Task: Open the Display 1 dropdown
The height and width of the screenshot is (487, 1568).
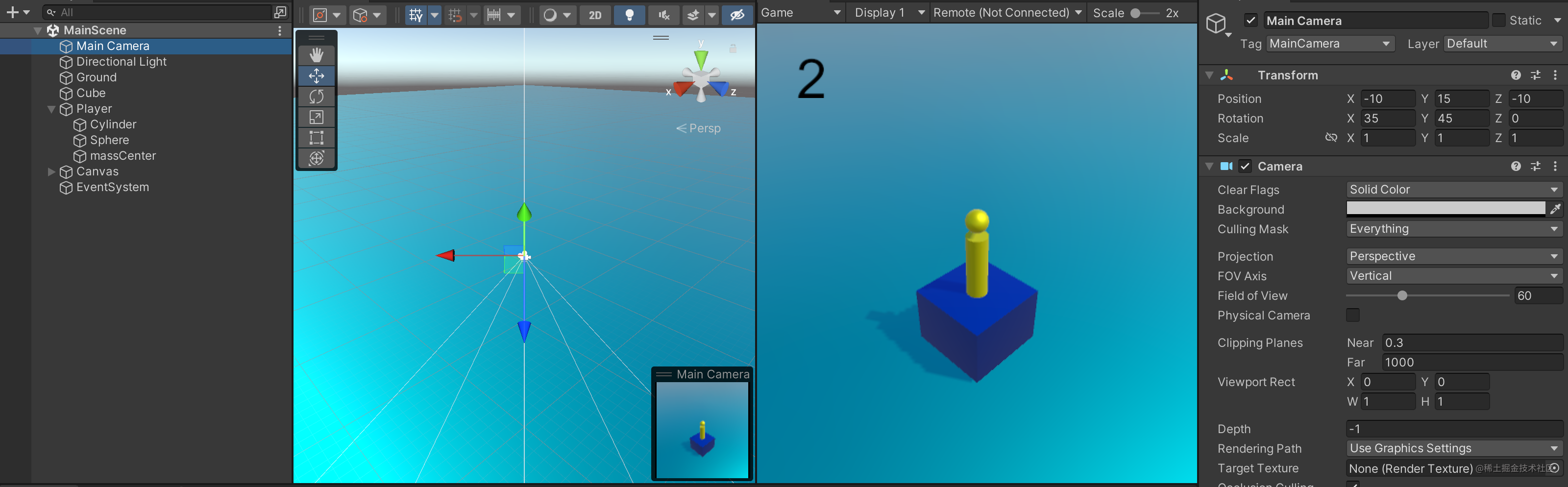Action: point(889,12)
